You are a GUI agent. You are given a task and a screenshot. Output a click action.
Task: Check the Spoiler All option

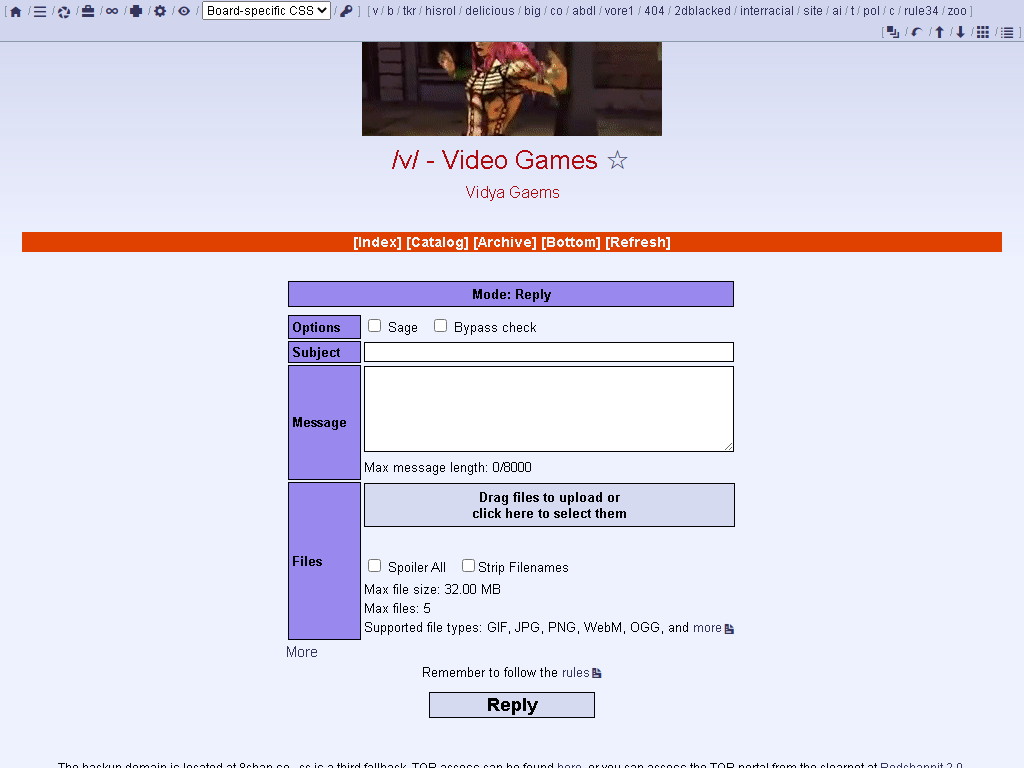point(374,566)
